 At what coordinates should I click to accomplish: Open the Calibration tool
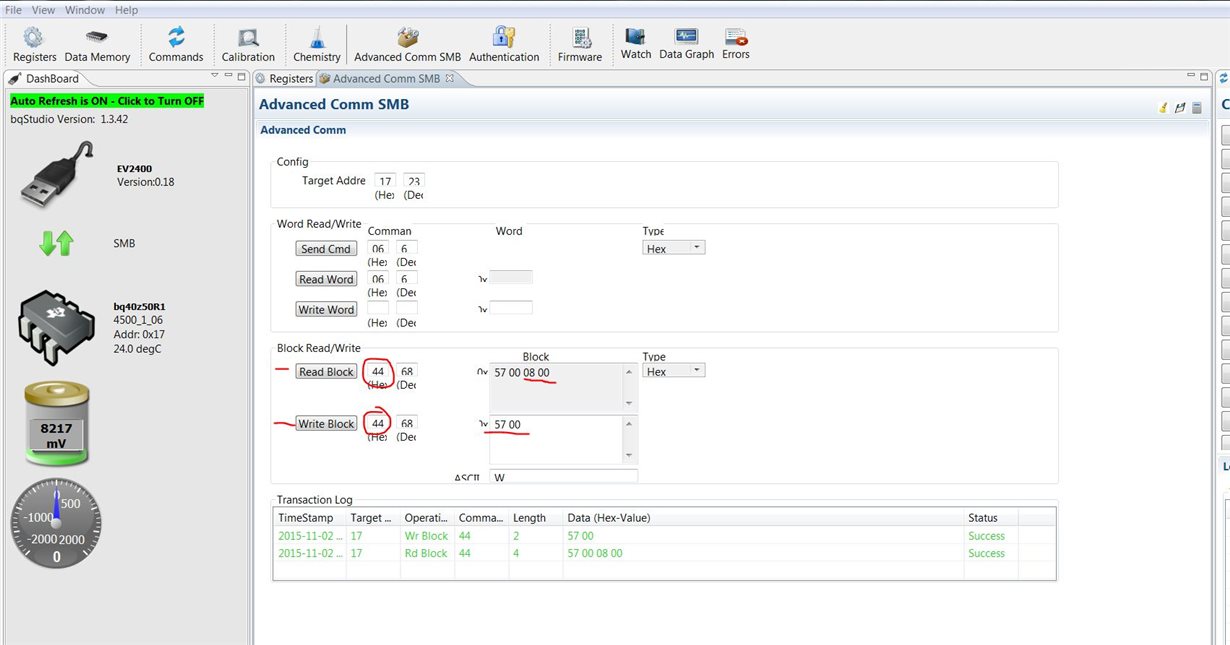point(248,45)
